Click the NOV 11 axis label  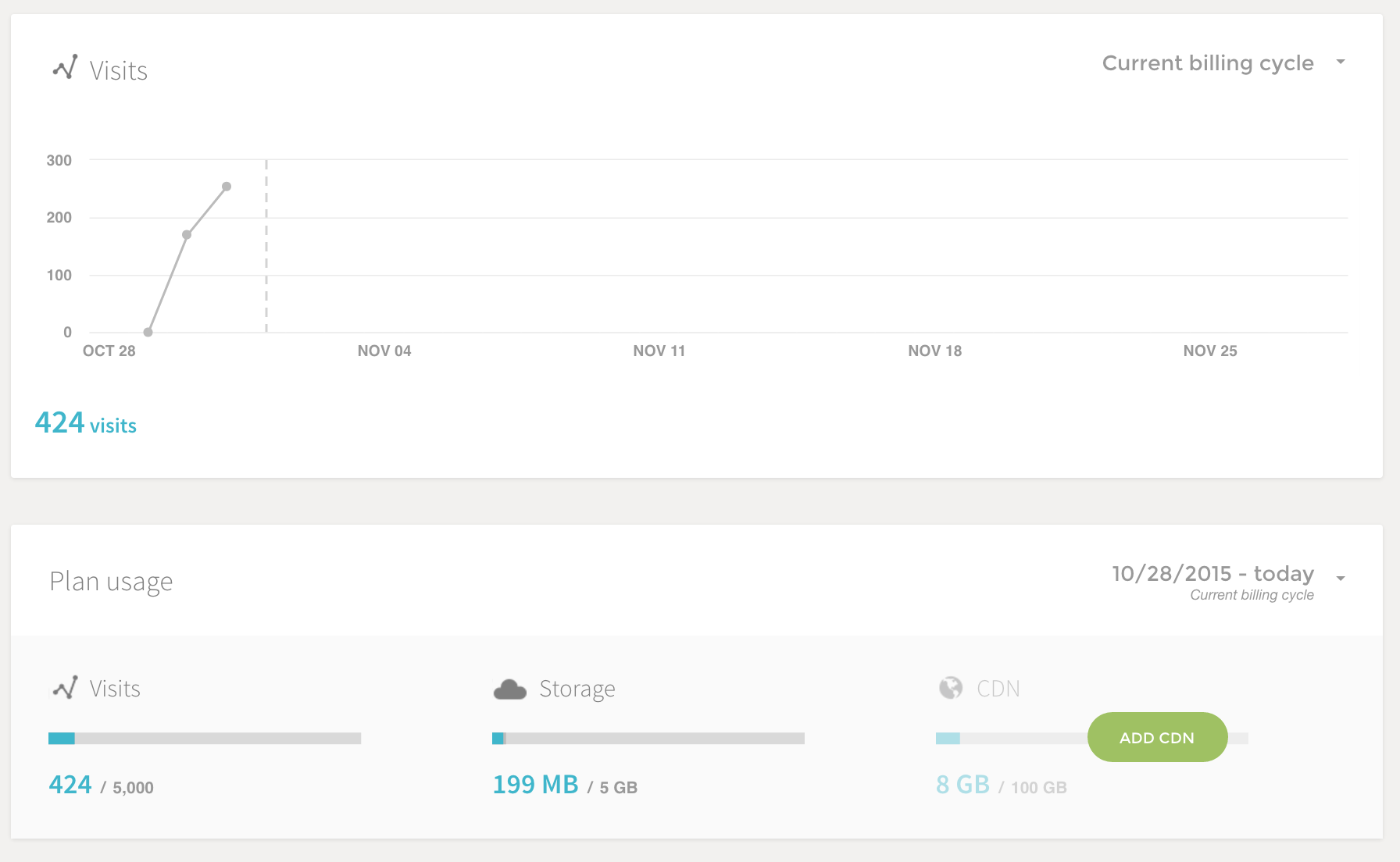pos(659,351)
